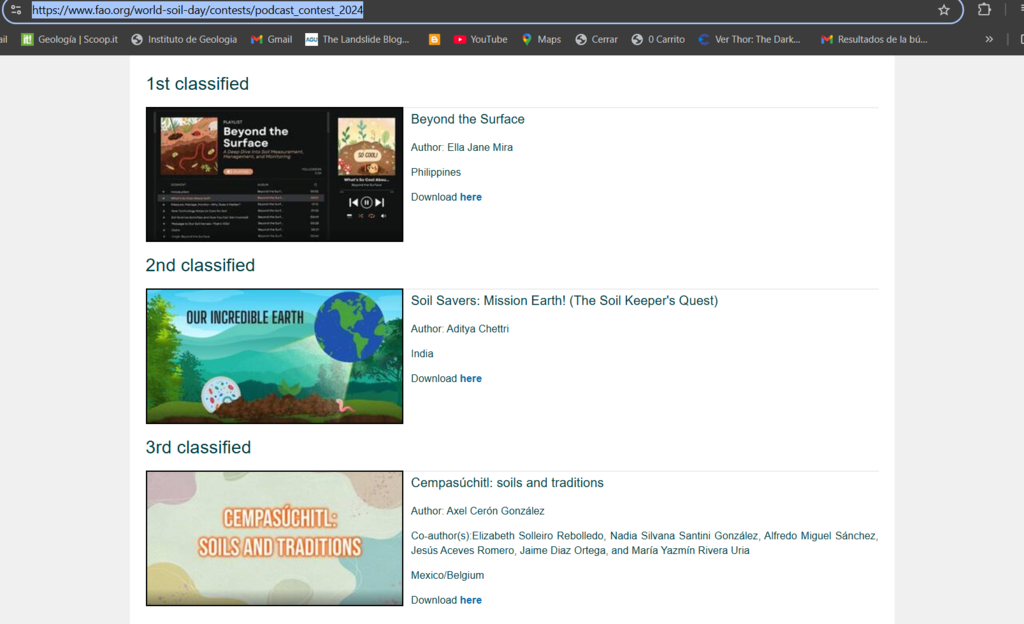Open the Cerrar bookmark
The image size is (1024, 624).
point(596,39)
